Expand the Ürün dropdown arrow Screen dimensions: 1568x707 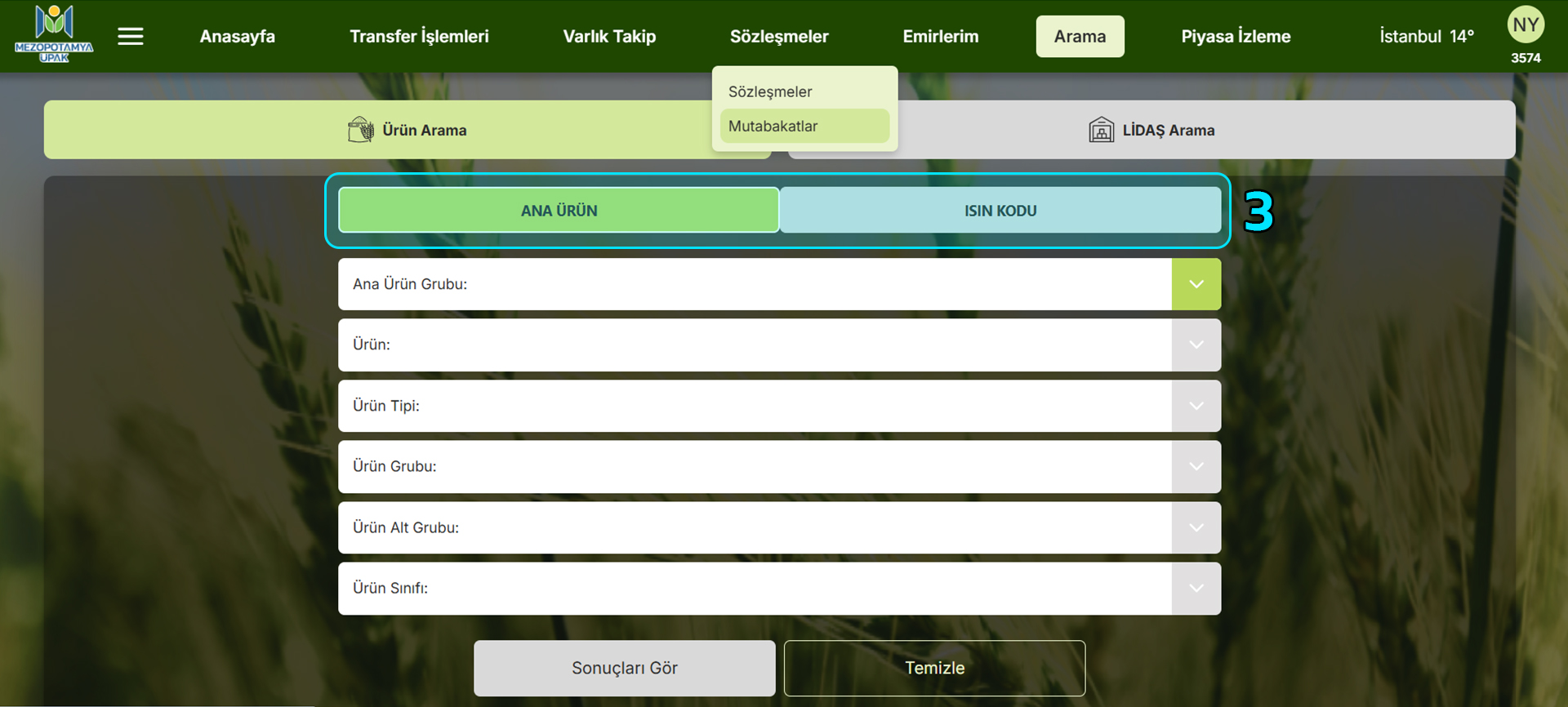(x=1196, y=345)
